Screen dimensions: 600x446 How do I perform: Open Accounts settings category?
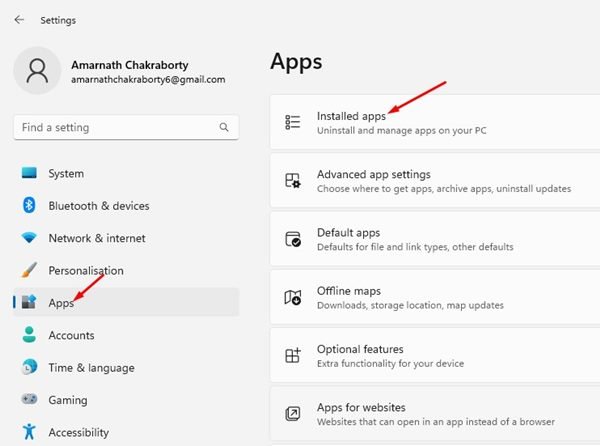(126, 335)
